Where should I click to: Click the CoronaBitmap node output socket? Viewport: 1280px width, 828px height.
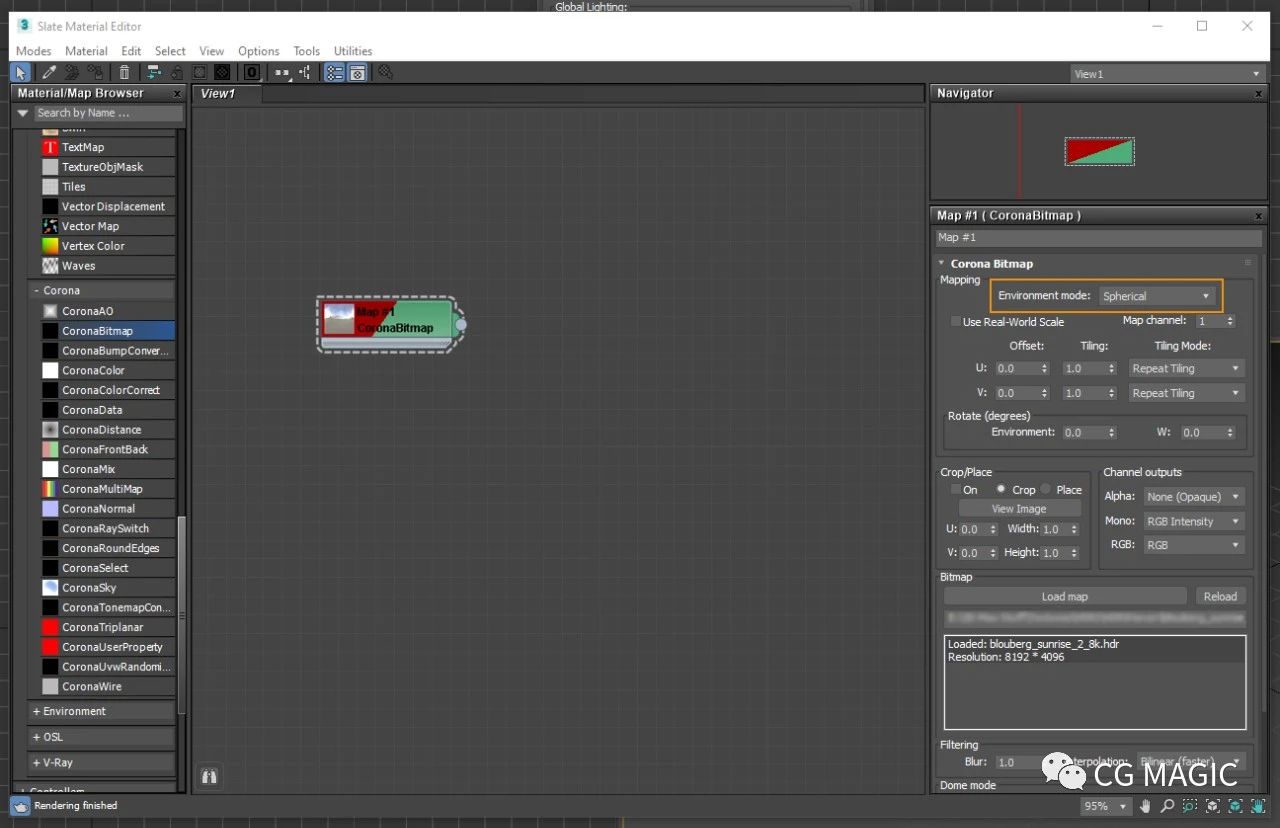click(x=460, y=325)
